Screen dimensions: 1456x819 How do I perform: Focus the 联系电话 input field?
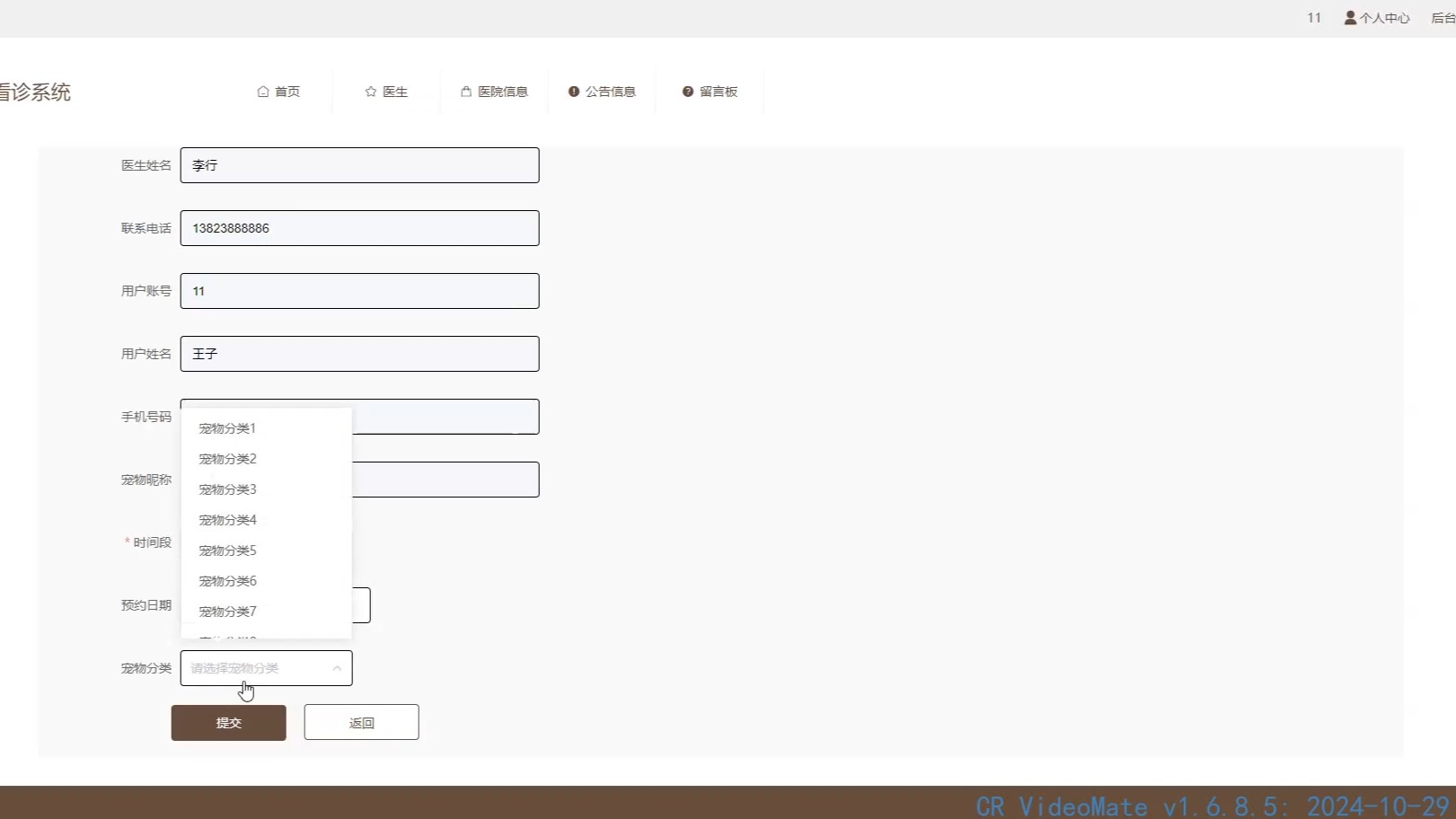(x=359, y=228)
